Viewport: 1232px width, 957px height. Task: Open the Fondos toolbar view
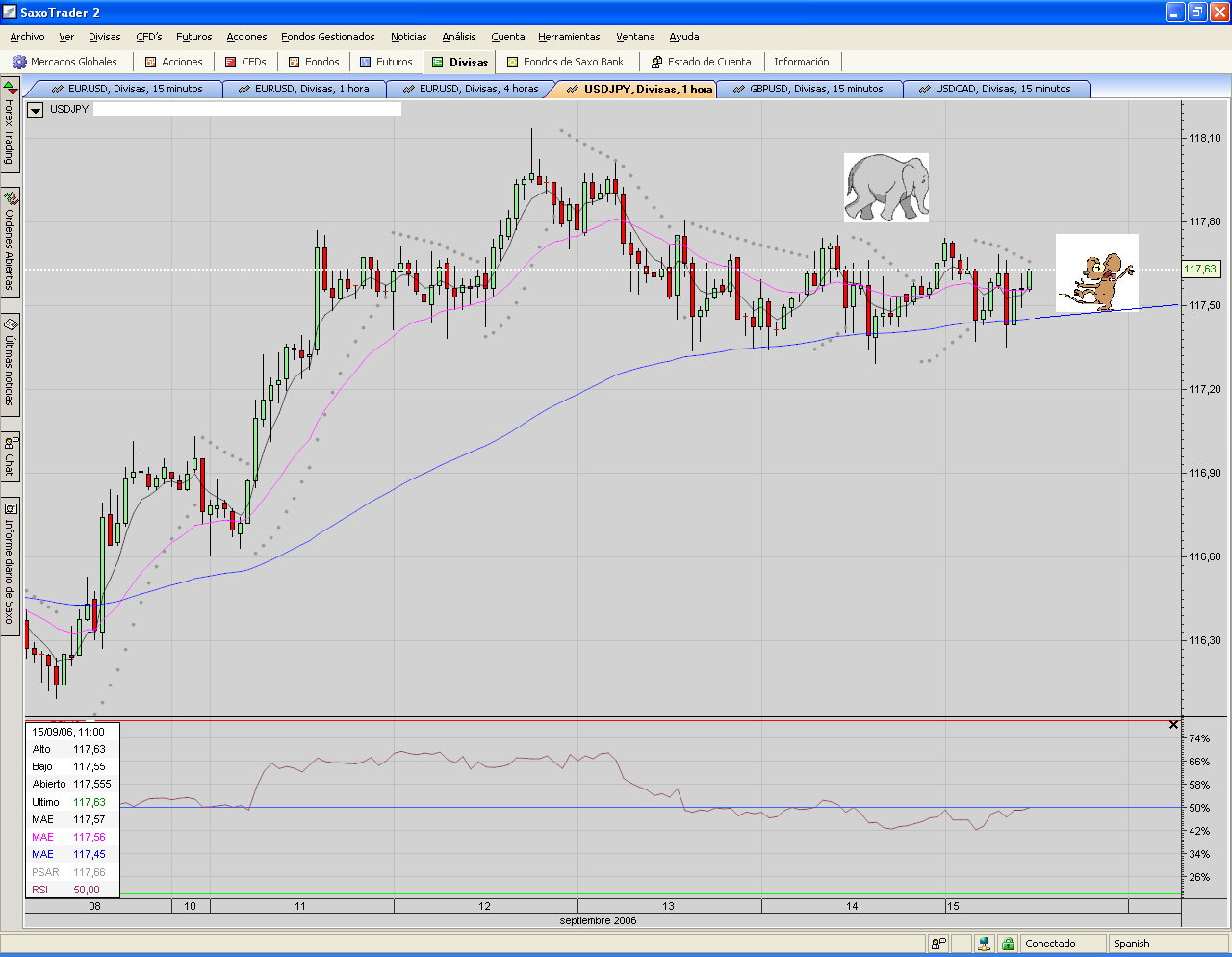click(x=314, y=62)
